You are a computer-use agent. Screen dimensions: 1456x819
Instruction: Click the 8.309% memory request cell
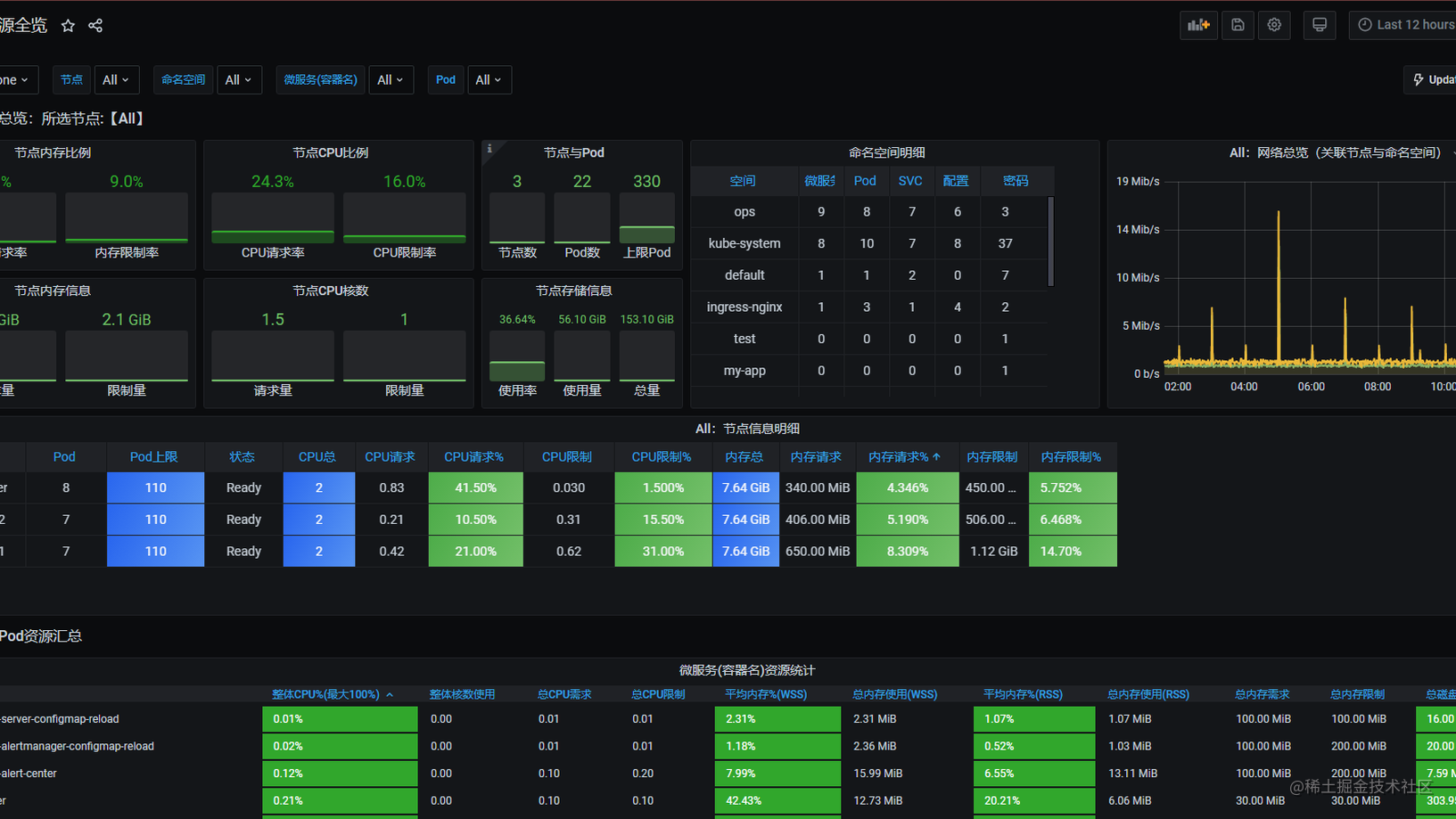908,552
